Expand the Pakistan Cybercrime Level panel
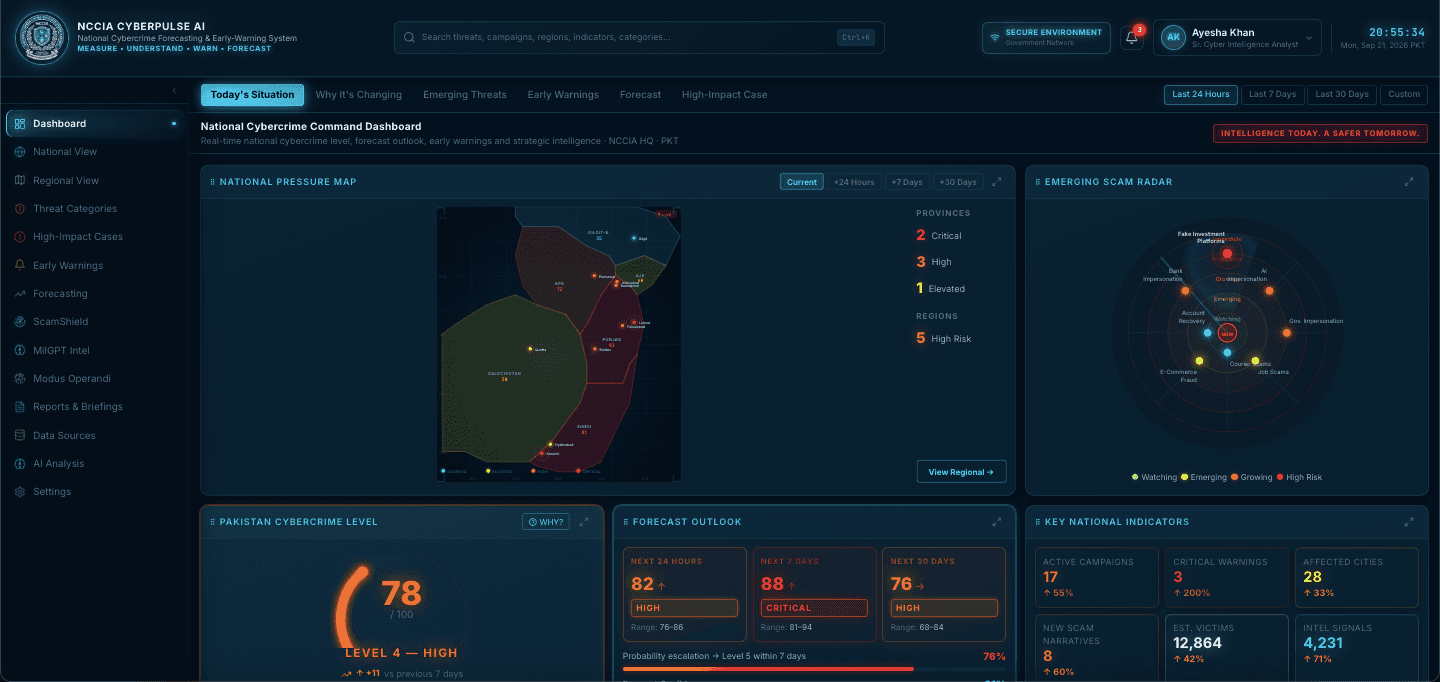Viewport: 1440px width, 682px height. 584,522
